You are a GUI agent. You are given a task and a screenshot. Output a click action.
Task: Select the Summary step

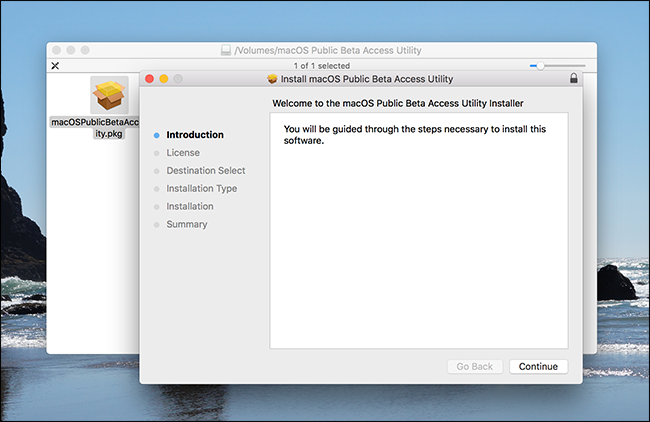pos(187,224)
